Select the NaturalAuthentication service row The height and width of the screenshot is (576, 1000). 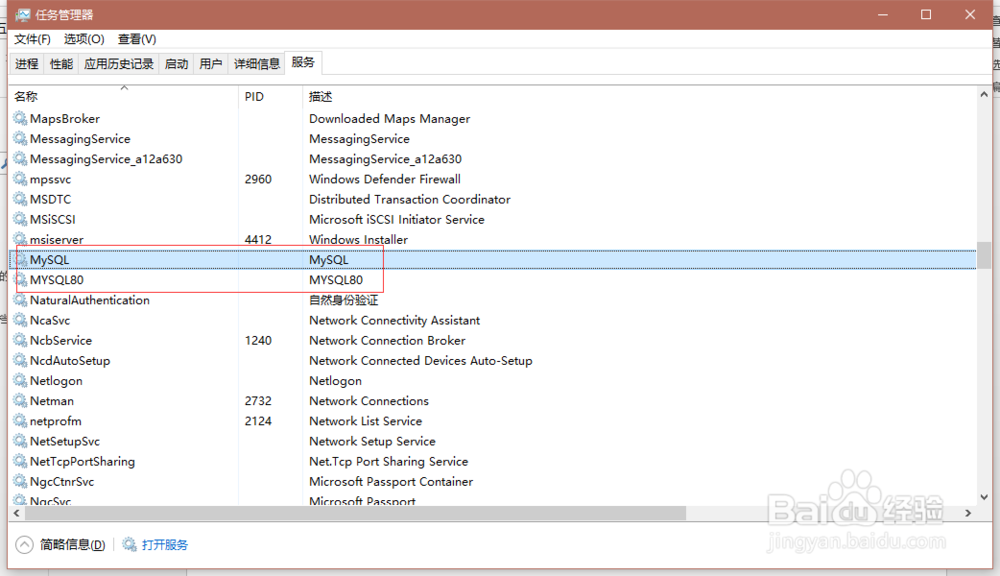[x=90, y=300]
